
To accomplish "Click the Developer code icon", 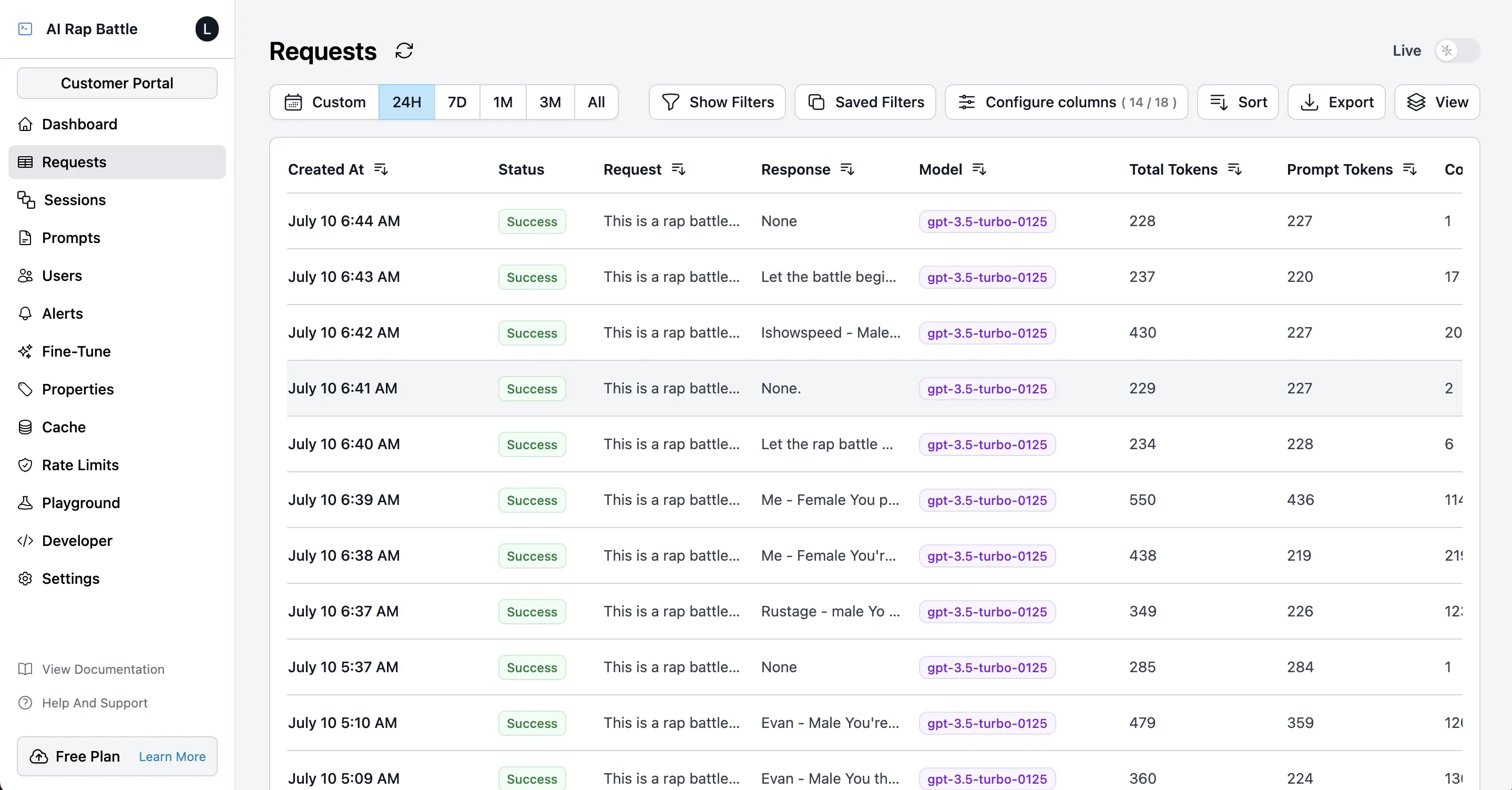I will click(25, 541).
